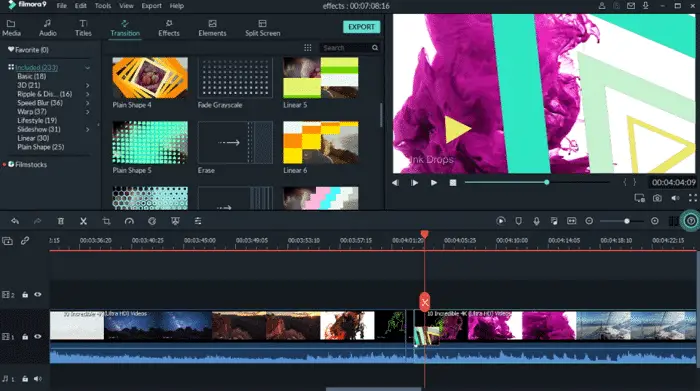Hide video track 1 with eye icon
700x391 pixels.
[38, 337]
